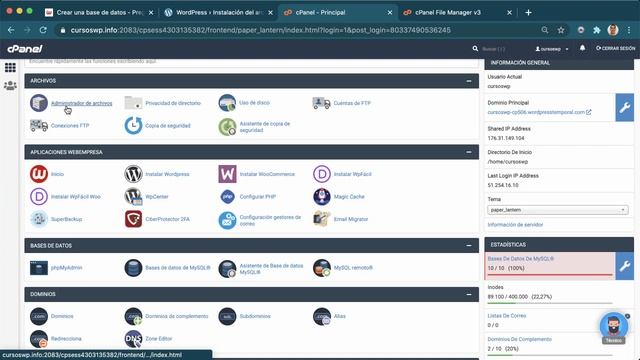This screenshot has height=360, width=640.
Task: Open the phpMyAdmin icon
Action: 39,268
